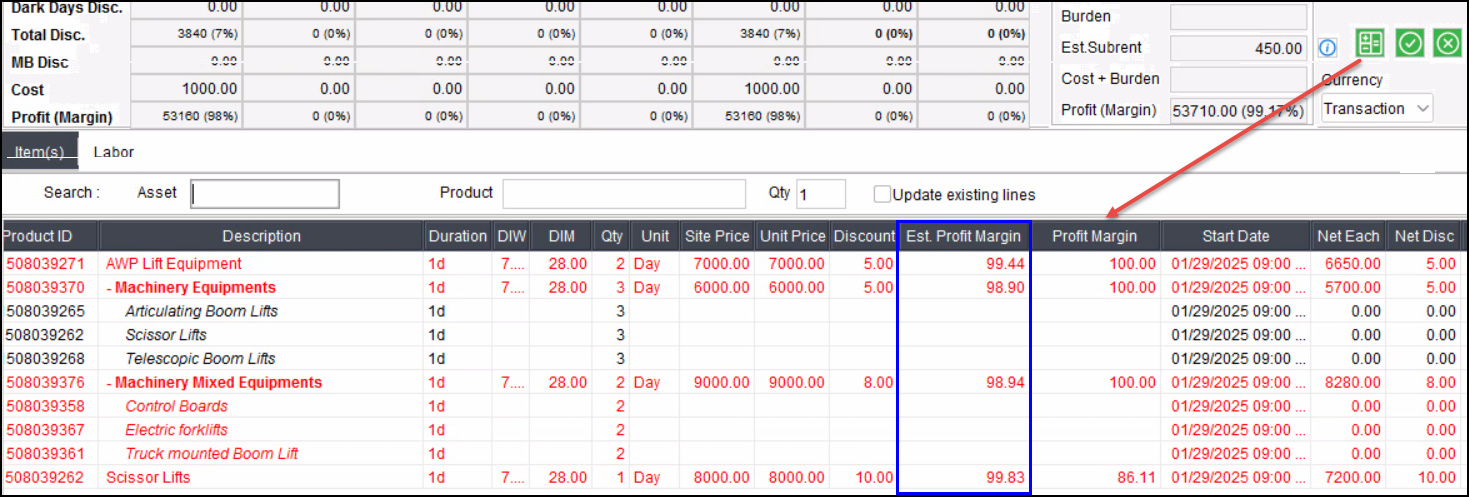Click the Product search input field
Viewport: 1469px width, 497px height.
pos(624,194)
